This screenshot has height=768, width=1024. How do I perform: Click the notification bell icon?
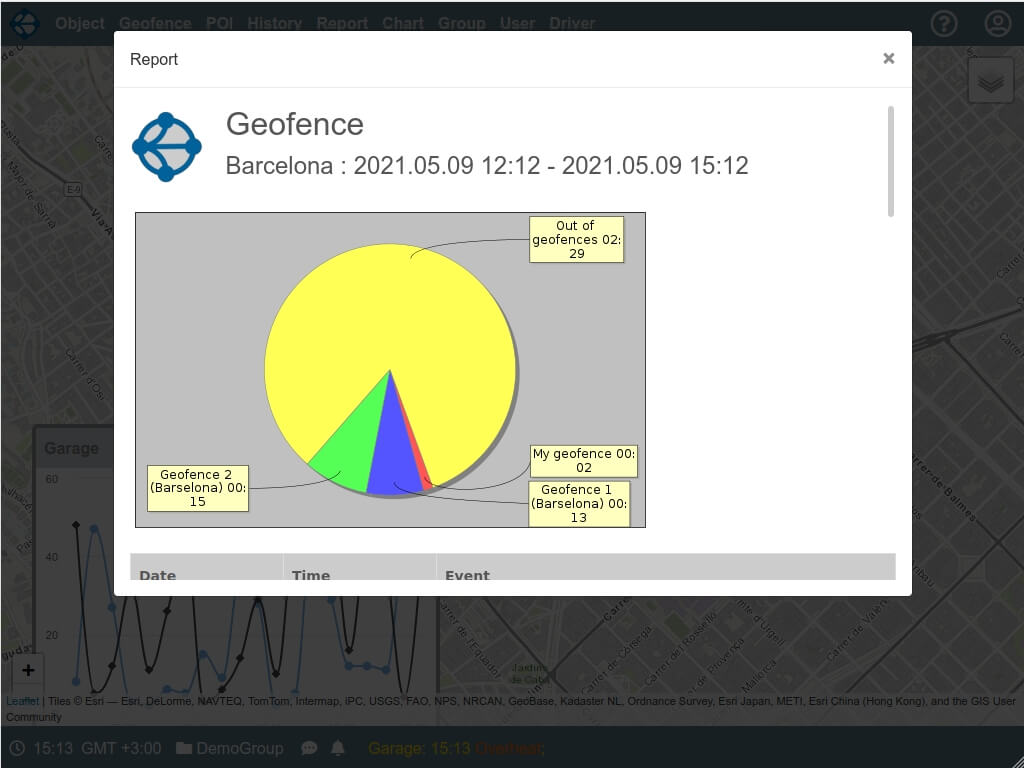tap(338, 748)
